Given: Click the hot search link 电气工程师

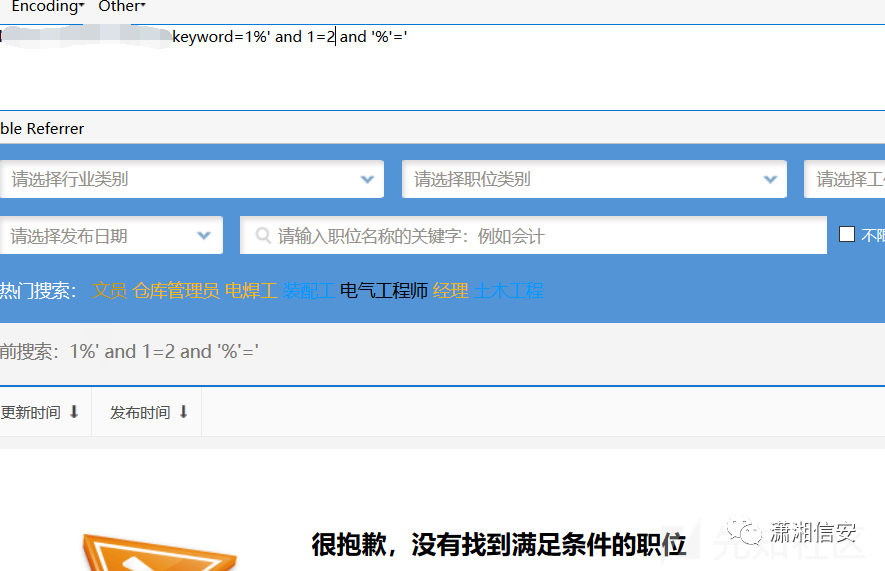Looking at the screenshot, I should click(384, 291).
